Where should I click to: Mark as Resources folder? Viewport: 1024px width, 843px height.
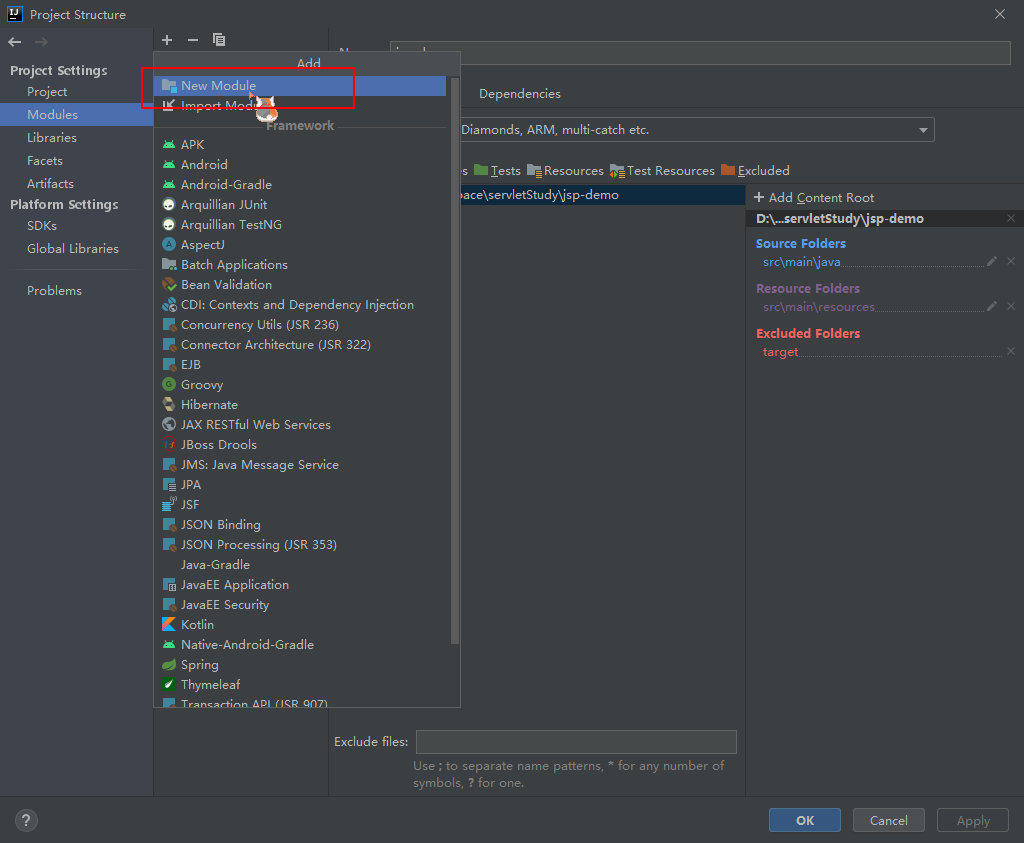click(566, 170)
